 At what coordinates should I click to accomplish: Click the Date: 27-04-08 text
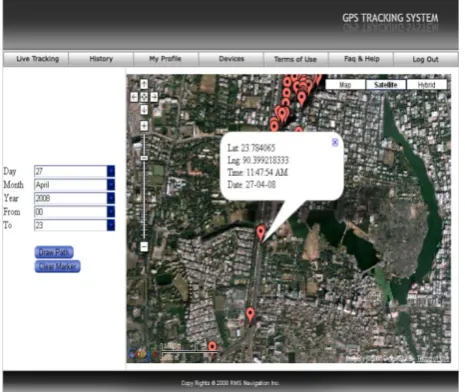tap(252, 185)
